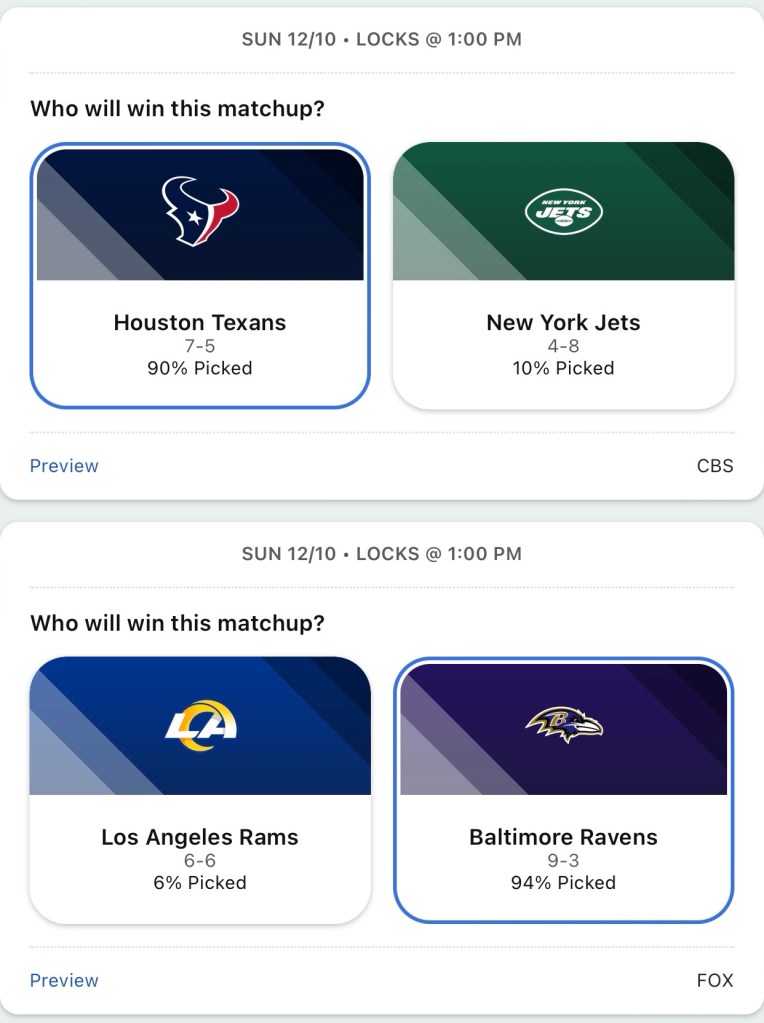
Task: Click the Baltimore Ravens bird logo
Action: [564, 725]
